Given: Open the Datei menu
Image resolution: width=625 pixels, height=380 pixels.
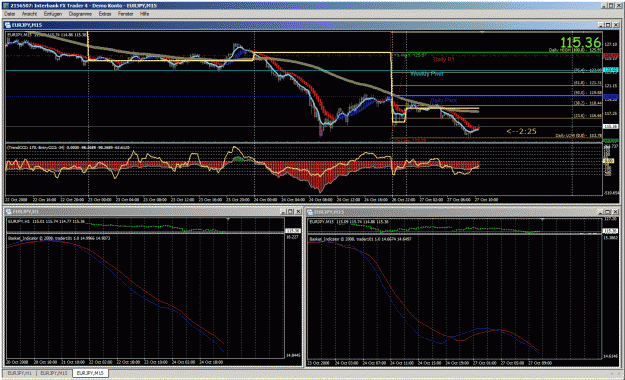Looking at the screenshot, I should coord(10,14).
